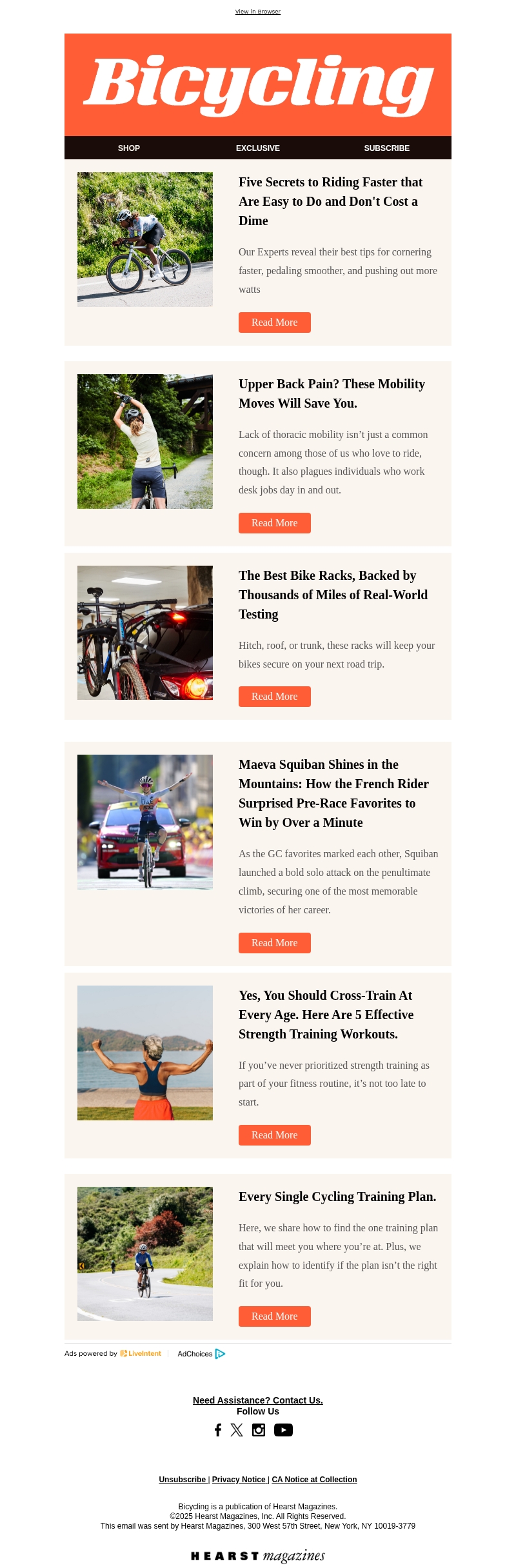Click the X (Twitter) social icon
Viewport: 516px width, 1568px height.
point(237,1430)
